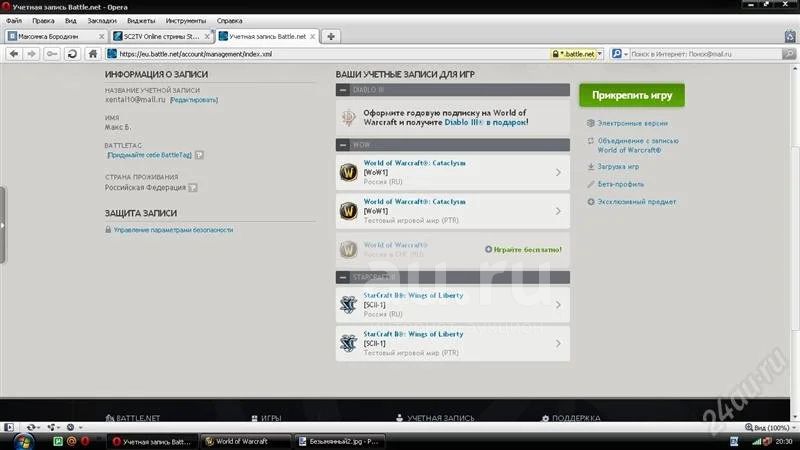Open chevron on WoW Cataclysm Russia (RU) row

558,172
